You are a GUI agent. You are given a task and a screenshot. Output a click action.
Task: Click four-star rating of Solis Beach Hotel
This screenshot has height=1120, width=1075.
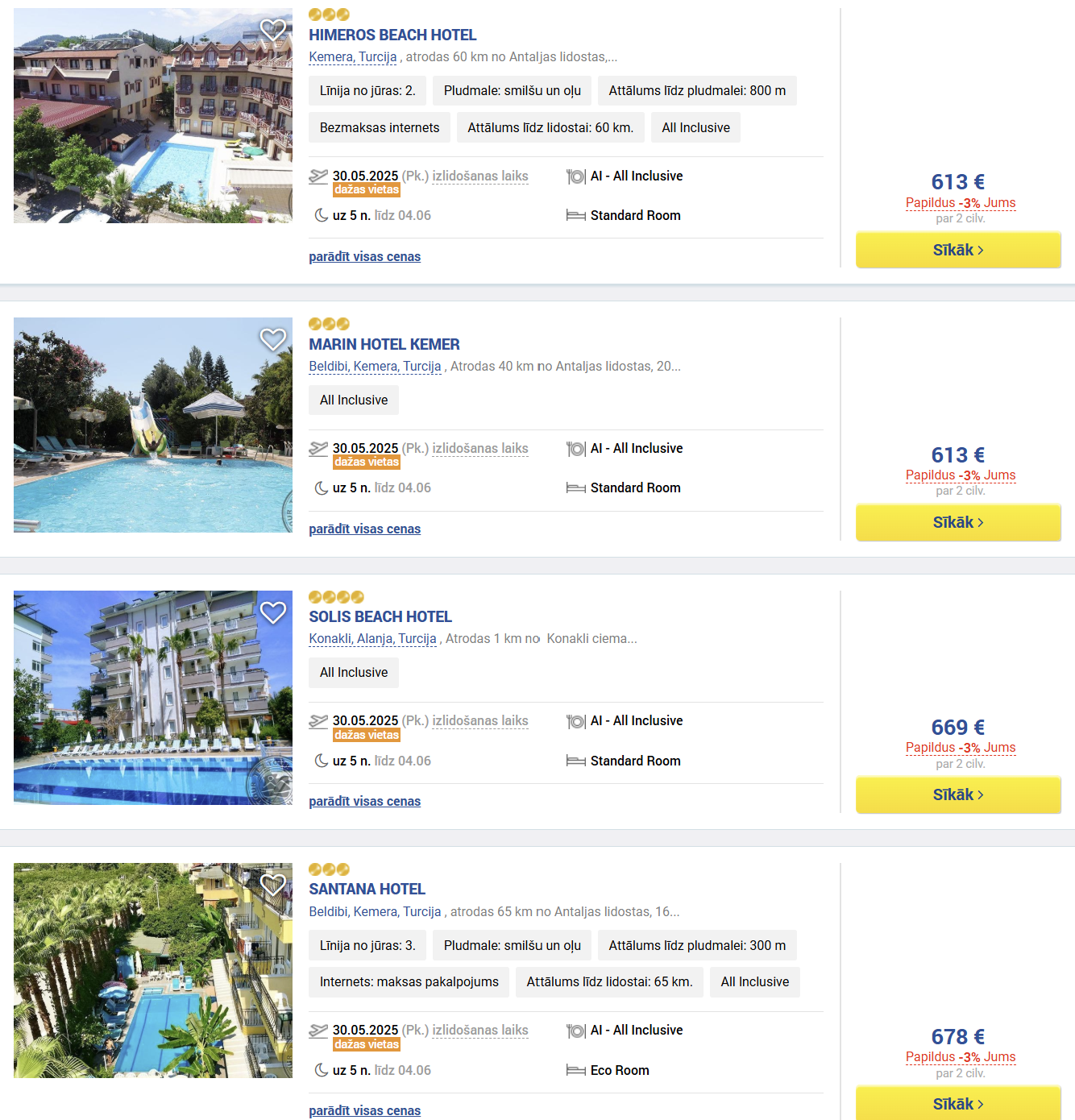[x=337, y=597]
